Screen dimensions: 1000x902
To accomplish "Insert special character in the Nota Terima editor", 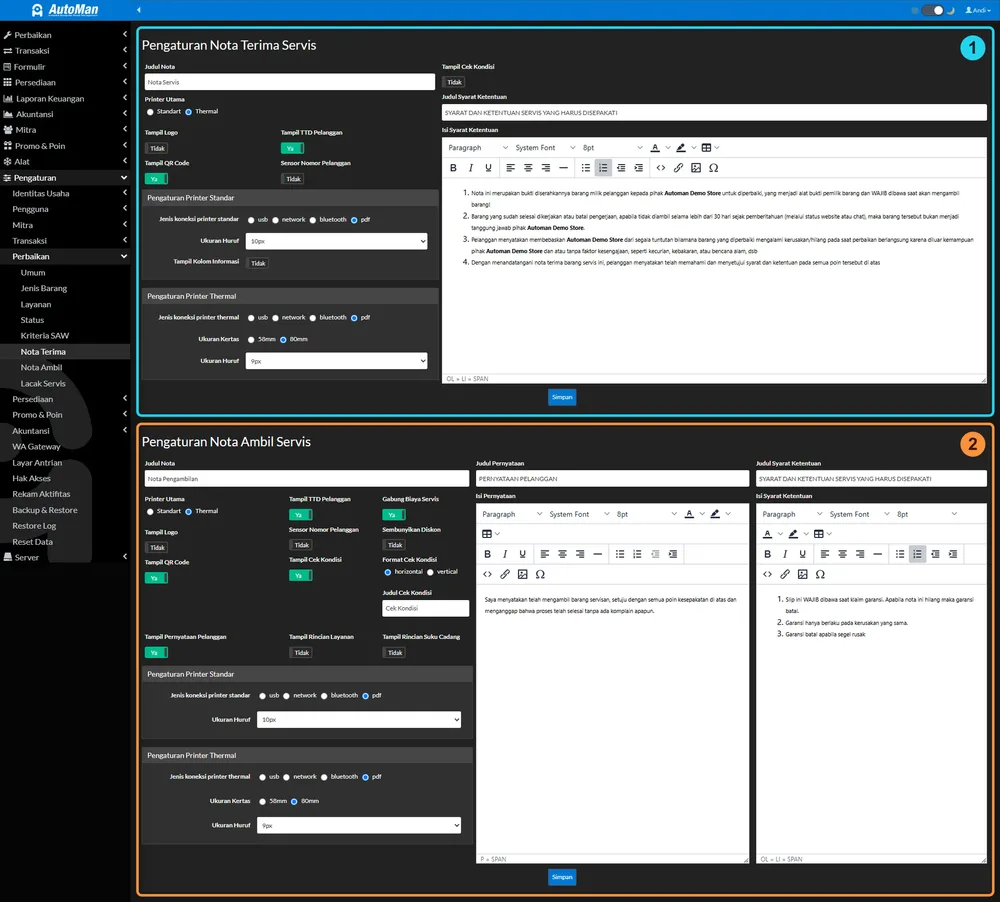I will point(714,168).
